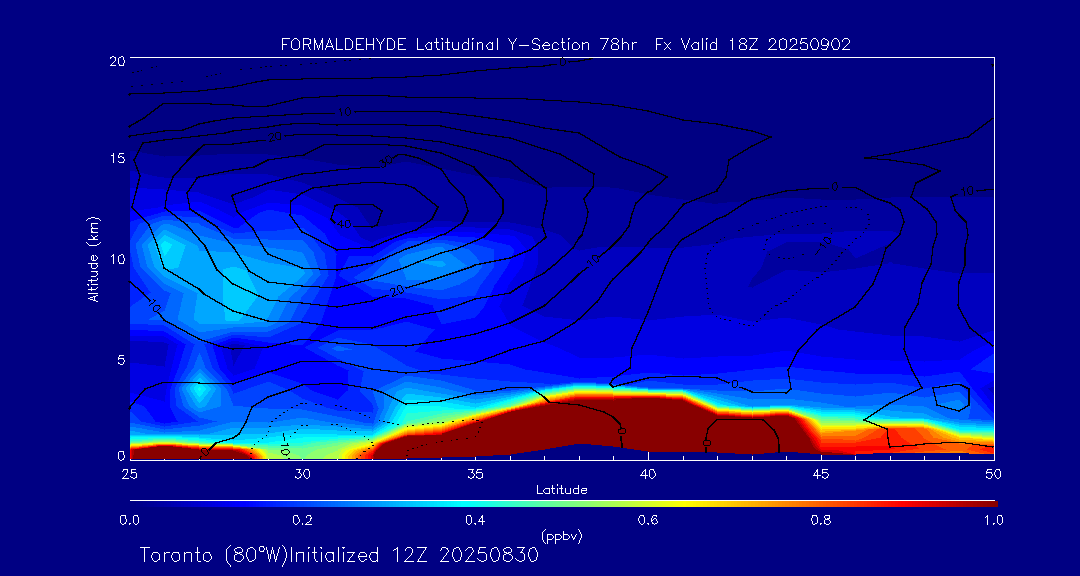Select the 15 tick on altitude axis
This screenshot has height=576, width=1080.
tap(116, 159)
